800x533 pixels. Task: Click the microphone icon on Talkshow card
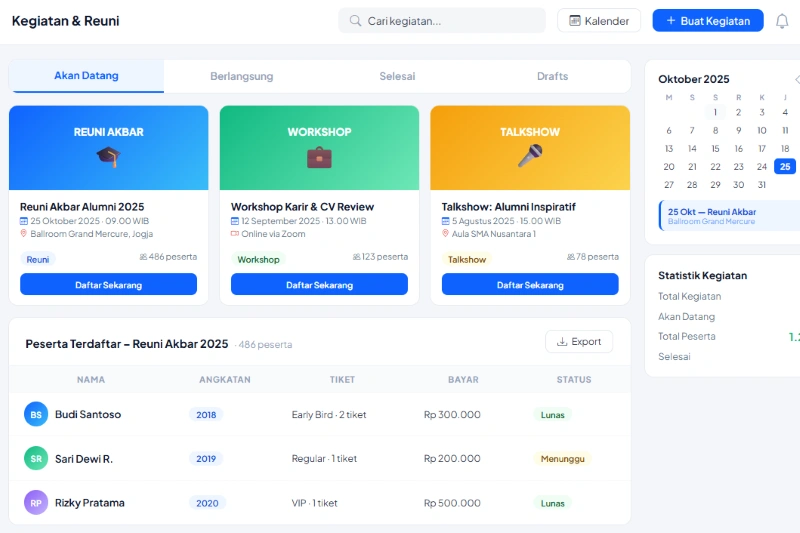click(x=530, y=156)
